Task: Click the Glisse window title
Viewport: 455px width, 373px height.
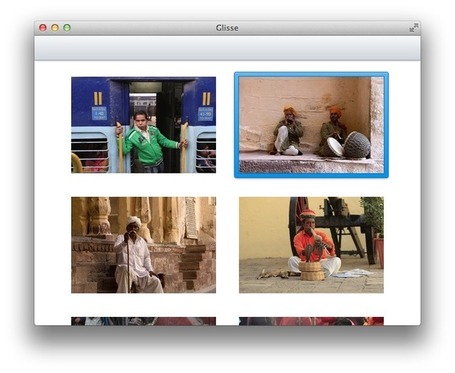Action: tap(227, 28)
